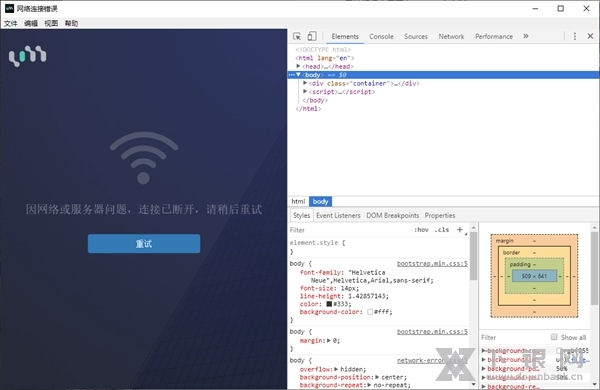This screenshot has height=390, width=600.
Task: Open the network-error stylesheet link
Action: [x=432, y=361]
